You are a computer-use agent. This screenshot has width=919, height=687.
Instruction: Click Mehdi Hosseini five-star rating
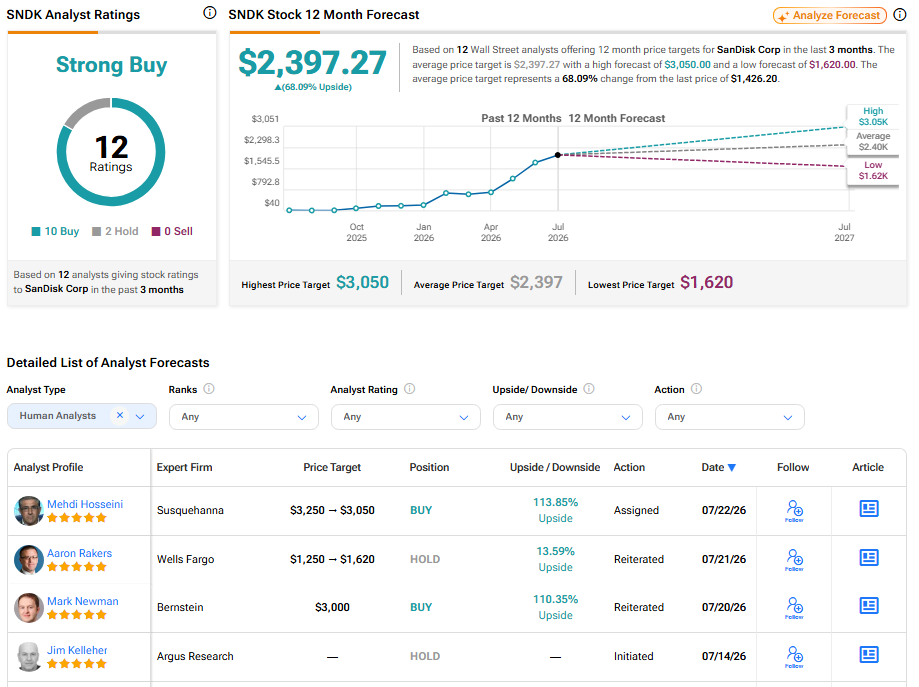pyautogui.click(x=77, y=518)
